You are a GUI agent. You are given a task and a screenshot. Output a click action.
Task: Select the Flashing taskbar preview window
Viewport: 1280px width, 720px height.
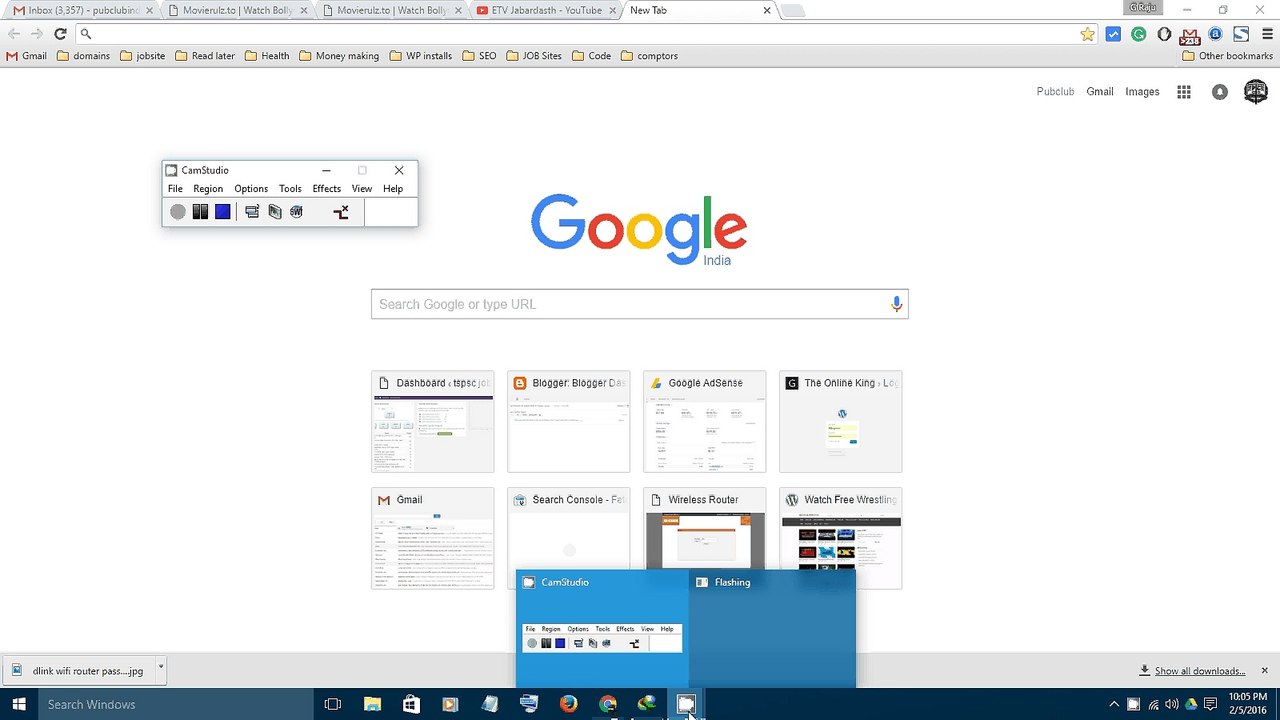click(773, 628)
